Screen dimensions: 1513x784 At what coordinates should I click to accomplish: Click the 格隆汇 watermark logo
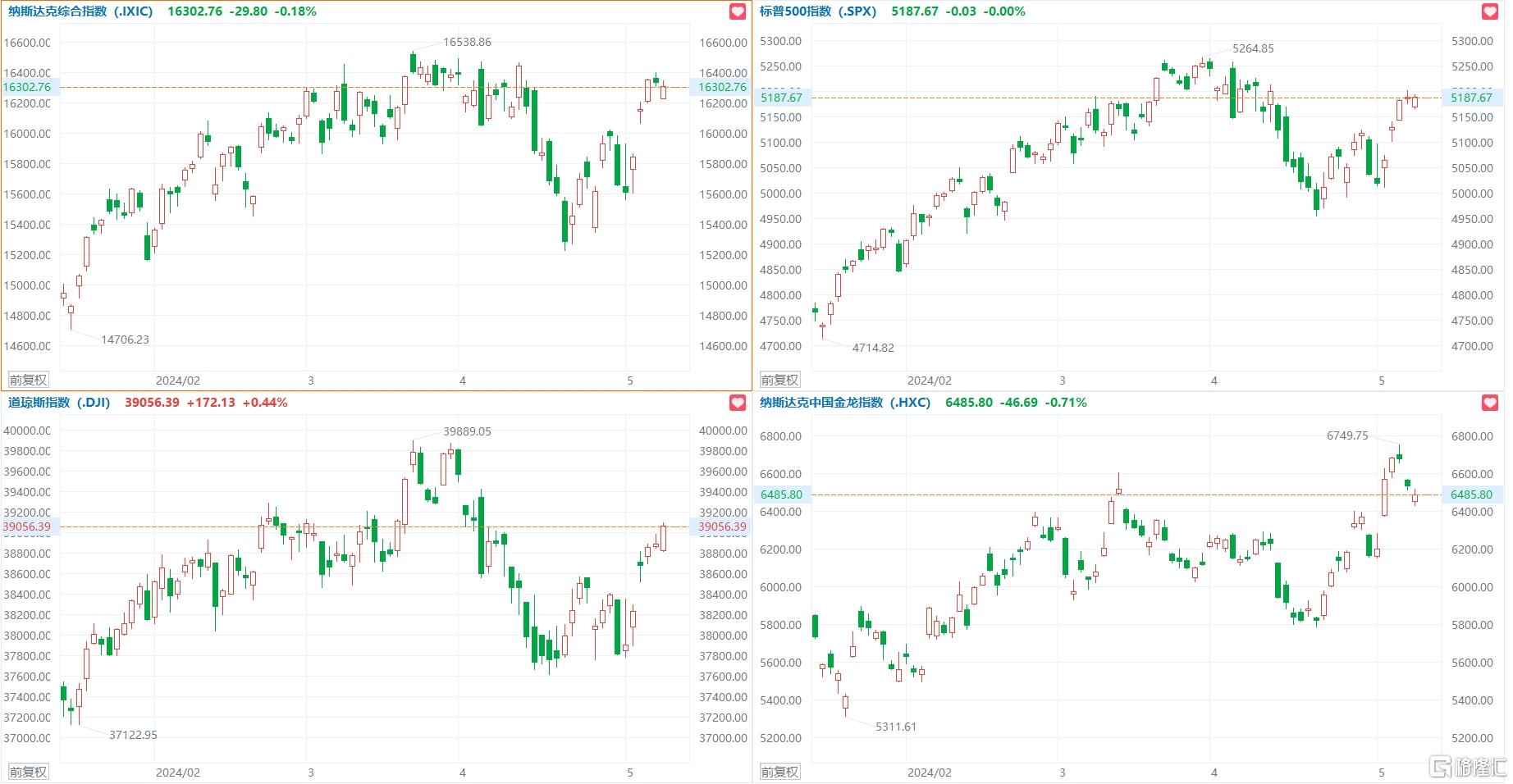[1469, 767]
